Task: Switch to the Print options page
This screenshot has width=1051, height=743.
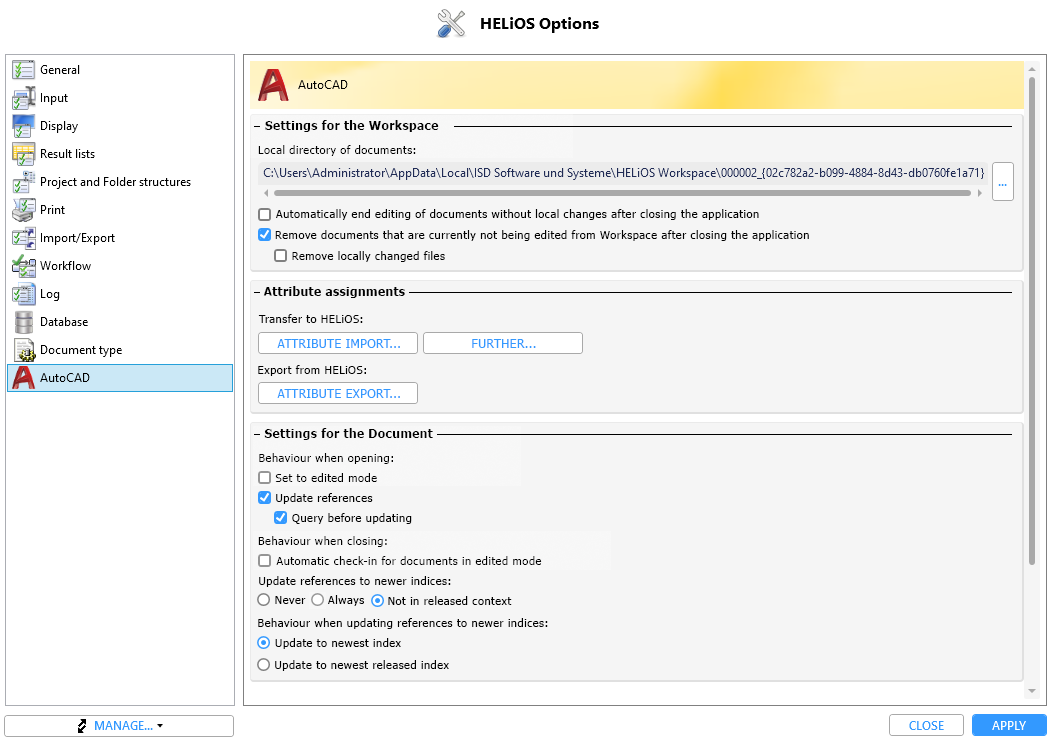Action: (120, 210)
